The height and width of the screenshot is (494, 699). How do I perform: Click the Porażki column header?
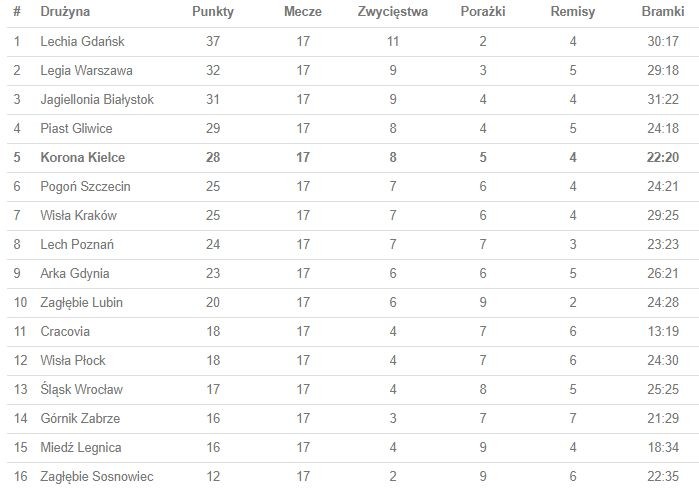[x=483, y=12]
